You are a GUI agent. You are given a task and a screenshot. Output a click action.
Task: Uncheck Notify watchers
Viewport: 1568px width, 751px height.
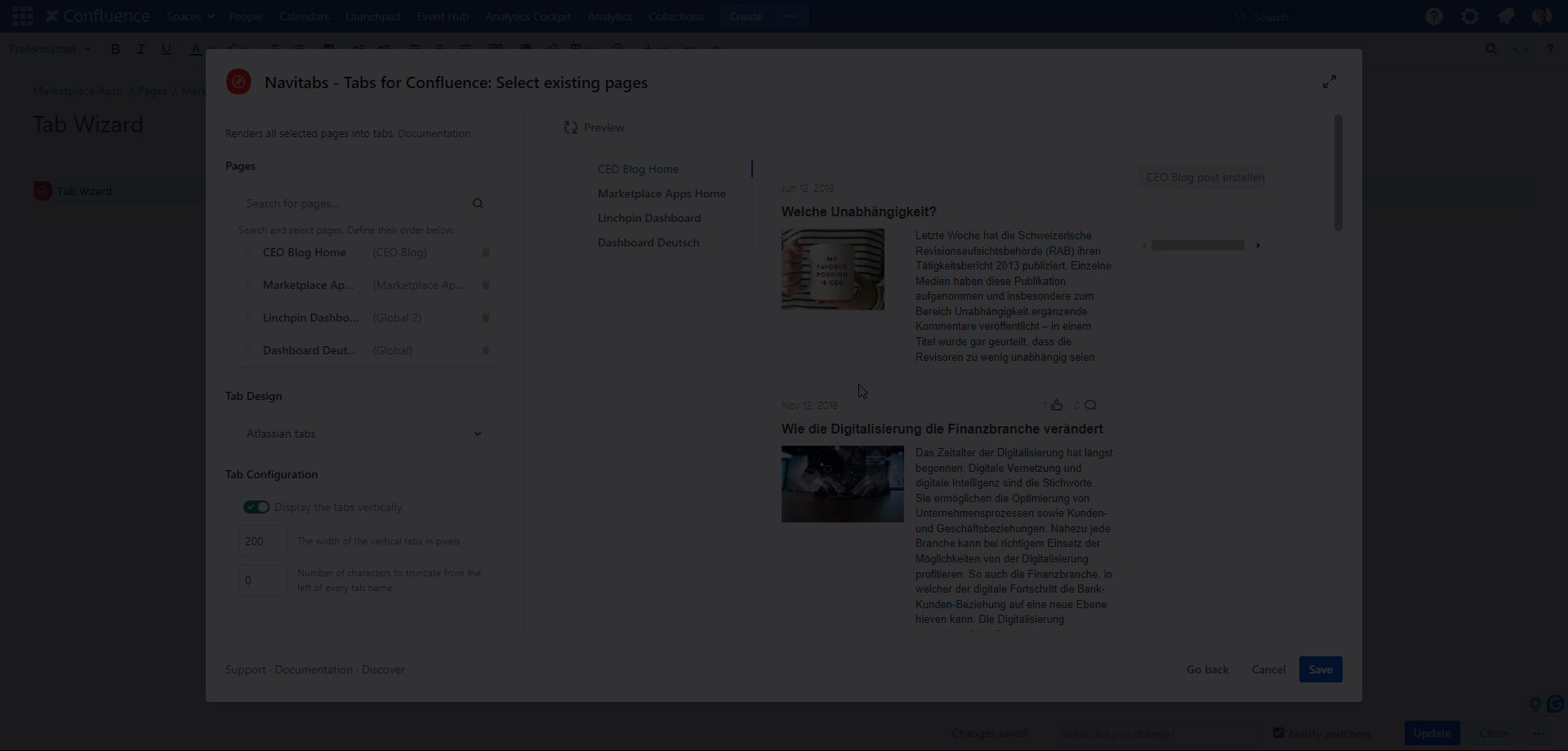tap(1279, 733)
